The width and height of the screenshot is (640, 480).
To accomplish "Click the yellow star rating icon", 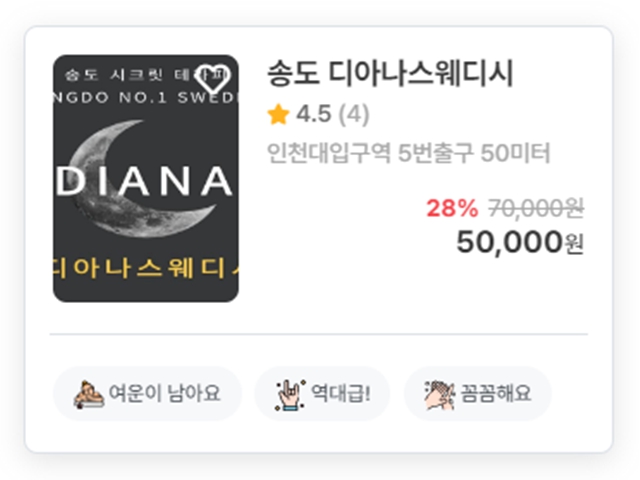I will click(x=278, y=114).
